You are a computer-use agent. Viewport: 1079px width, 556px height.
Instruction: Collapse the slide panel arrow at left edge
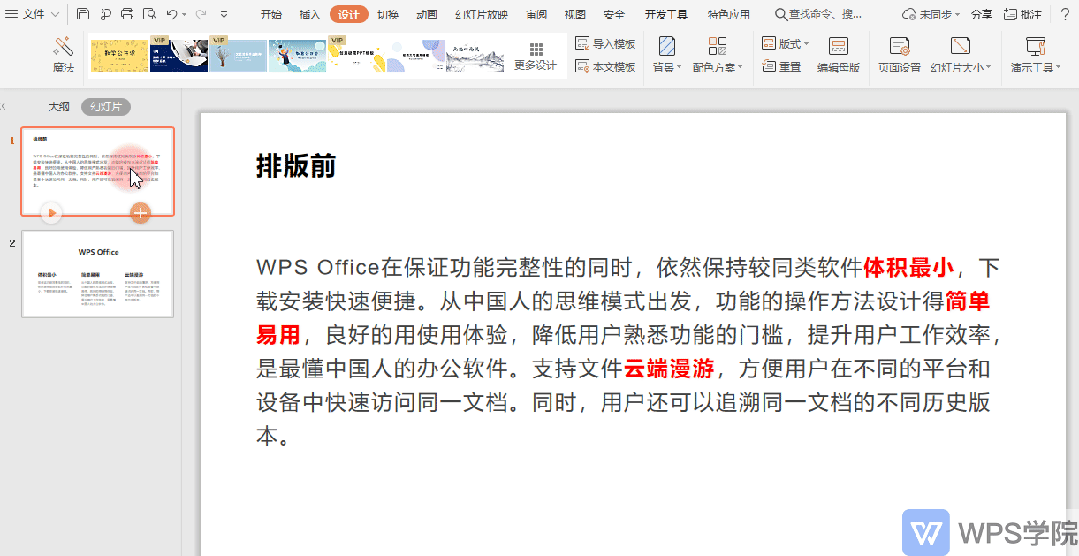[x=3, y=107]
